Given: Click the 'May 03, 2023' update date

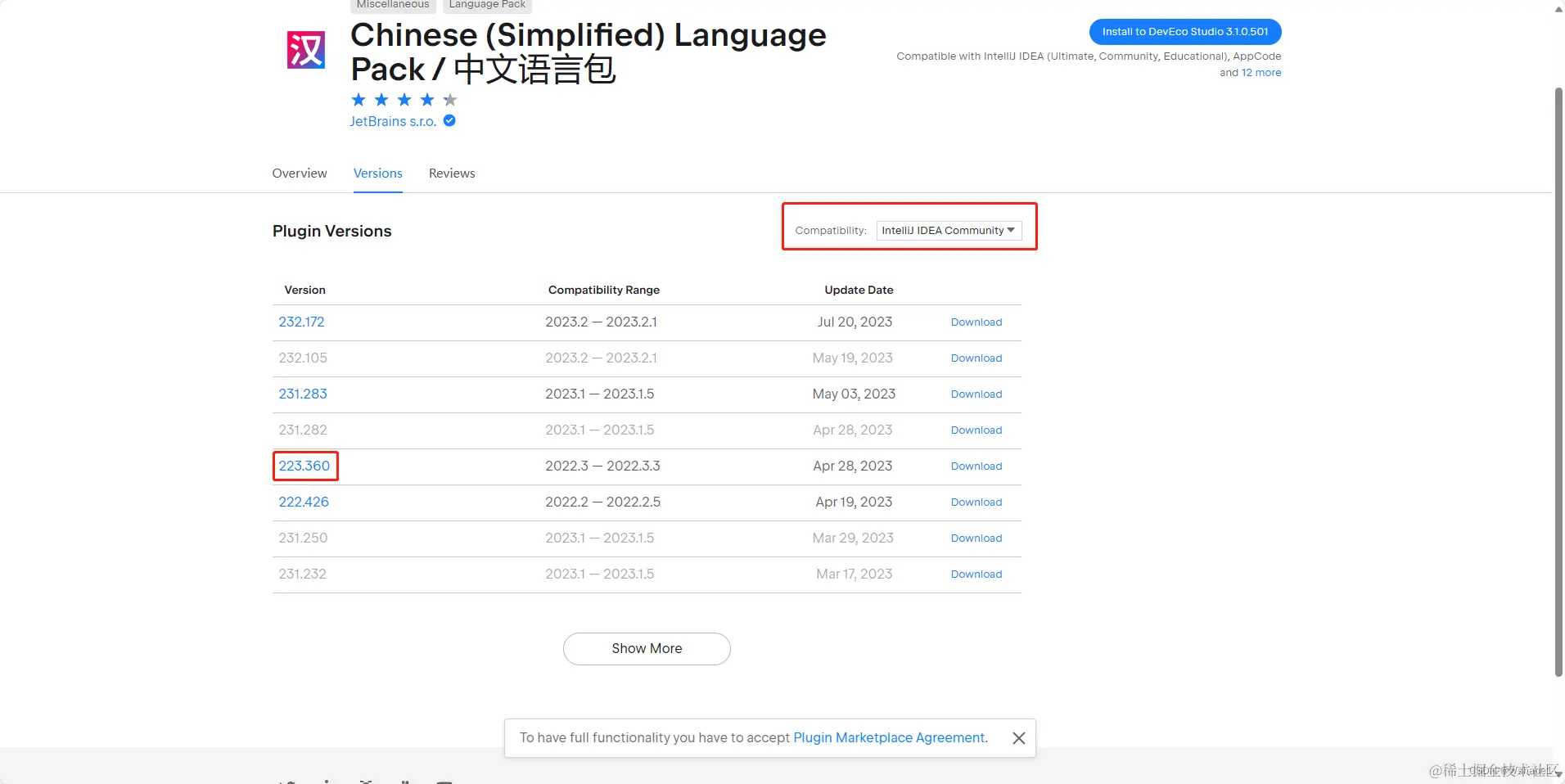Looking at the screenshot, I should click(854, 394).
